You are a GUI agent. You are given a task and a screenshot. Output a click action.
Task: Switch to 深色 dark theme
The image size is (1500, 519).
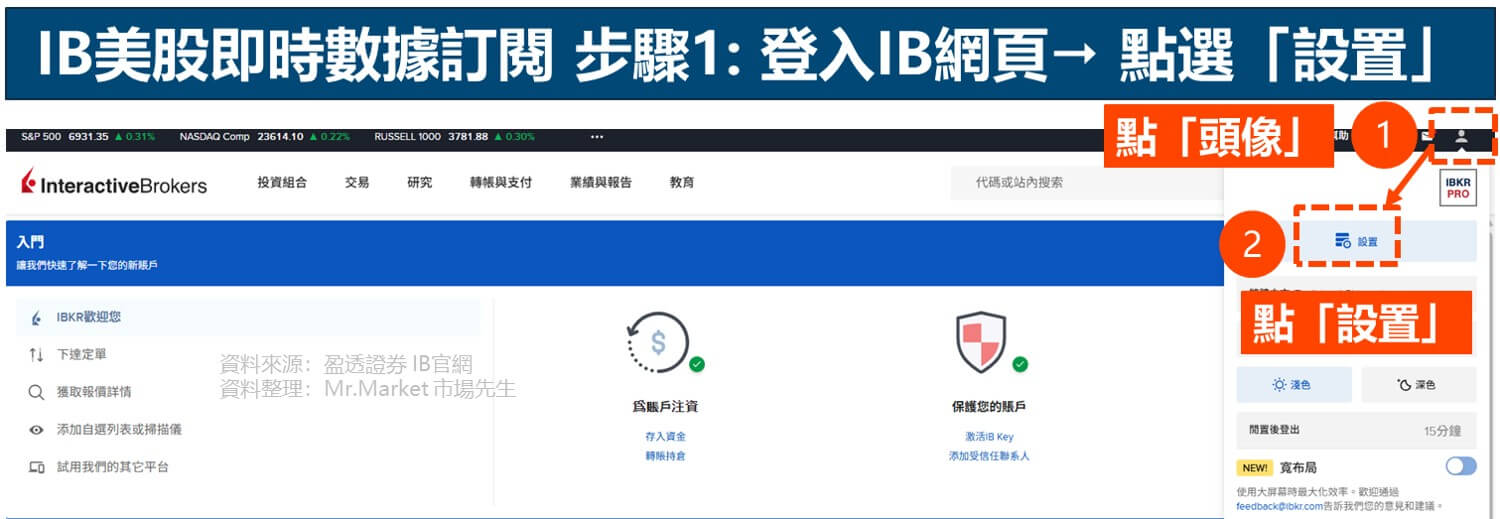coord(1419,385)
